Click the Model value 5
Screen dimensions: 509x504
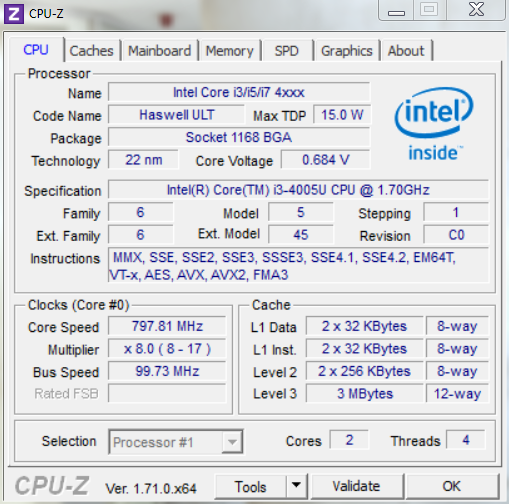click(x=301, y=212)
